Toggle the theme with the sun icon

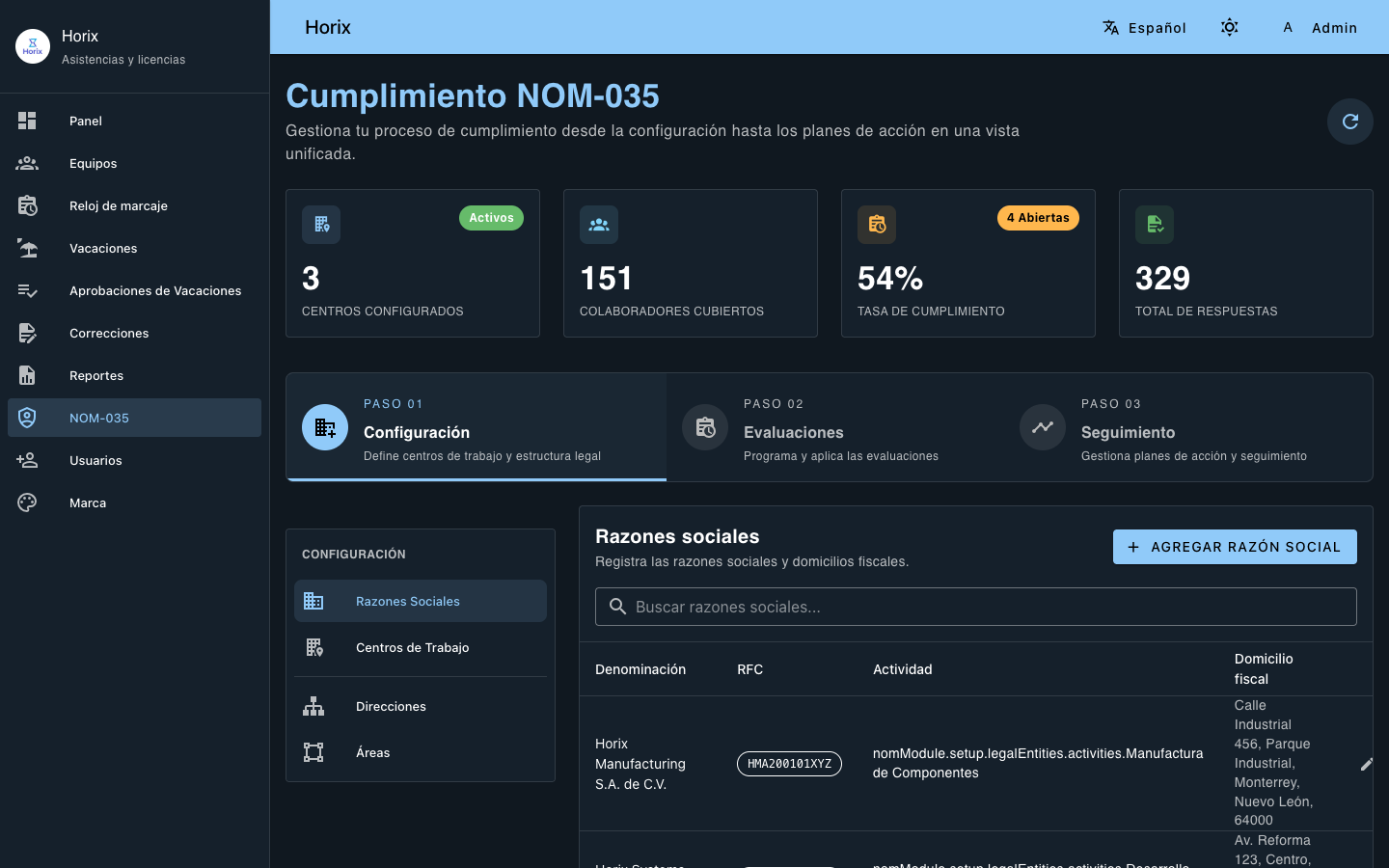click(1230, 28)
